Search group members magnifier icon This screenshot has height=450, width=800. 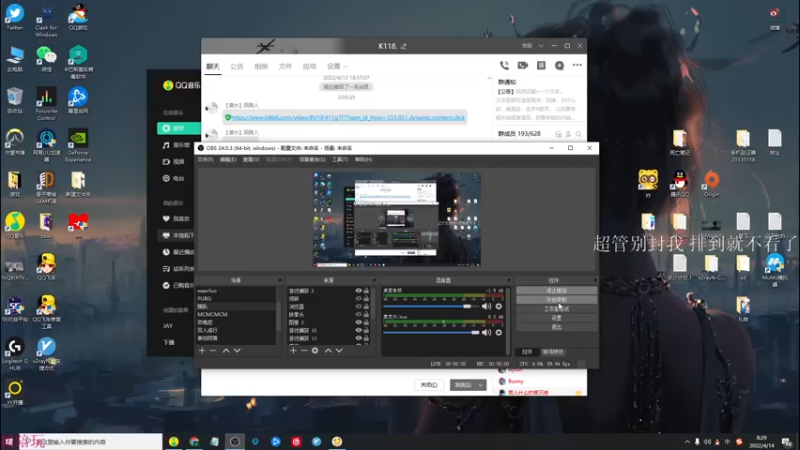pos(579,134)
